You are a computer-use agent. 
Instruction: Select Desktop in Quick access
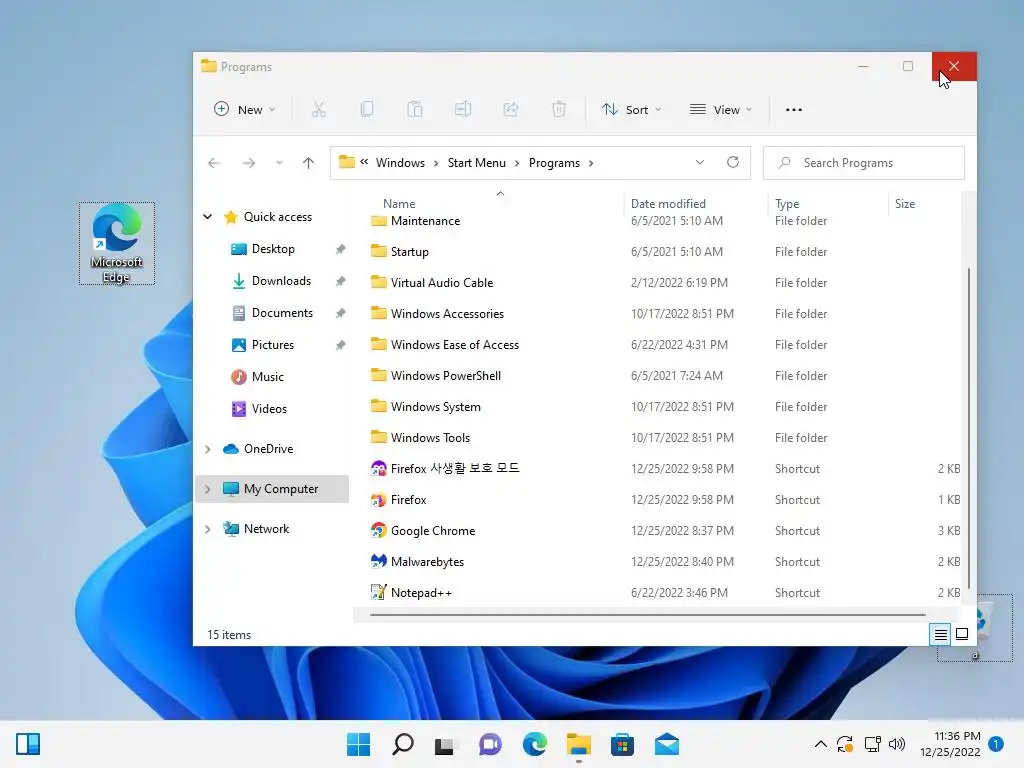(x=273, y=249)
